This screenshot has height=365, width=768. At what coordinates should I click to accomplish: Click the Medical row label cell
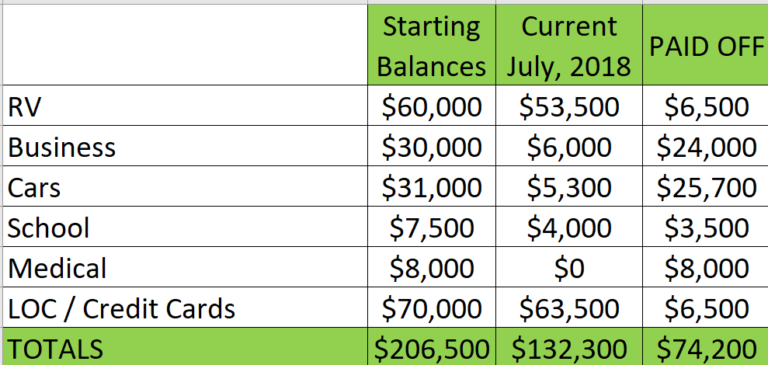(x=185, y=267)
